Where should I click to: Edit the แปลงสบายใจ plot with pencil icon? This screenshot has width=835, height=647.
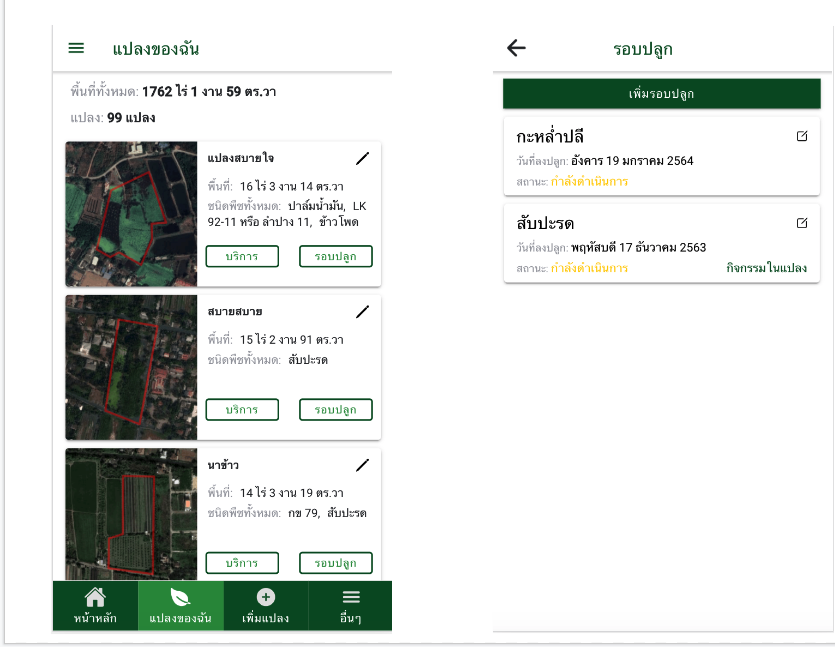363,158
